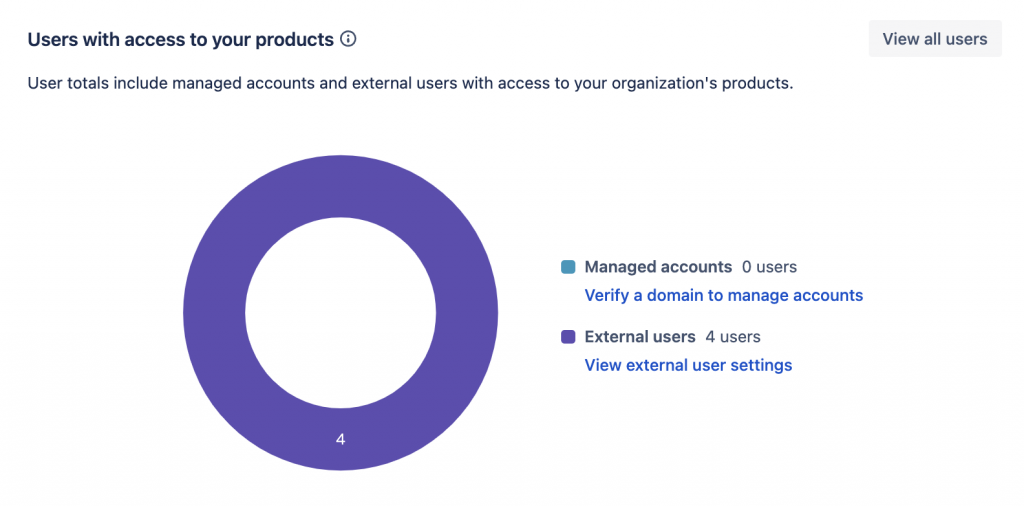Click the white center of the donut chart

point(340,314)
